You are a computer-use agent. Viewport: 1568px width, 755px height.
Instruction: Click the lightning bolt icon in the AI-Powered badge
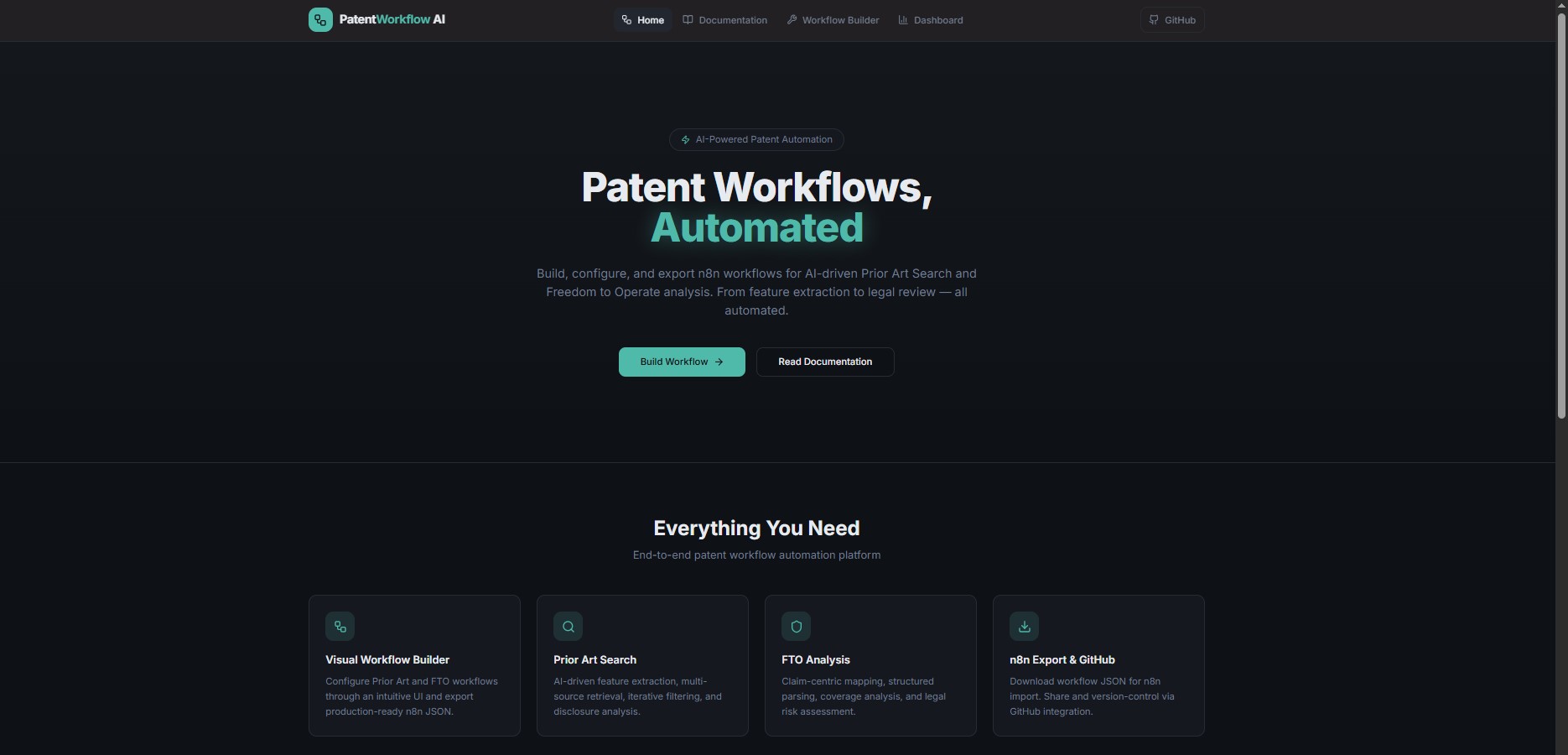pyautogui.click(x=685, y=140)
